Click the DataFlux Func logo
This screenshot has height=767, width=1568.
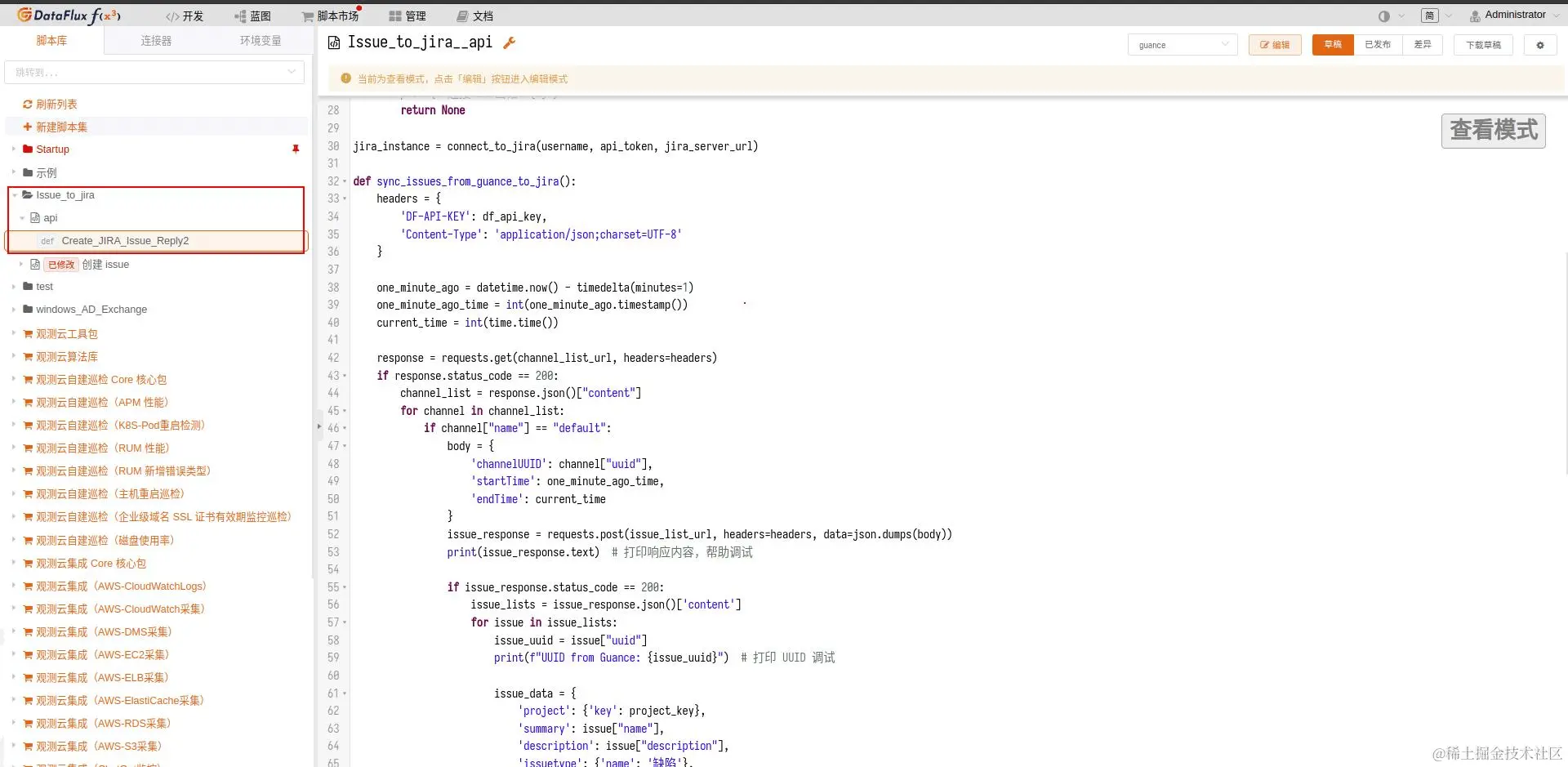point(69,16)
